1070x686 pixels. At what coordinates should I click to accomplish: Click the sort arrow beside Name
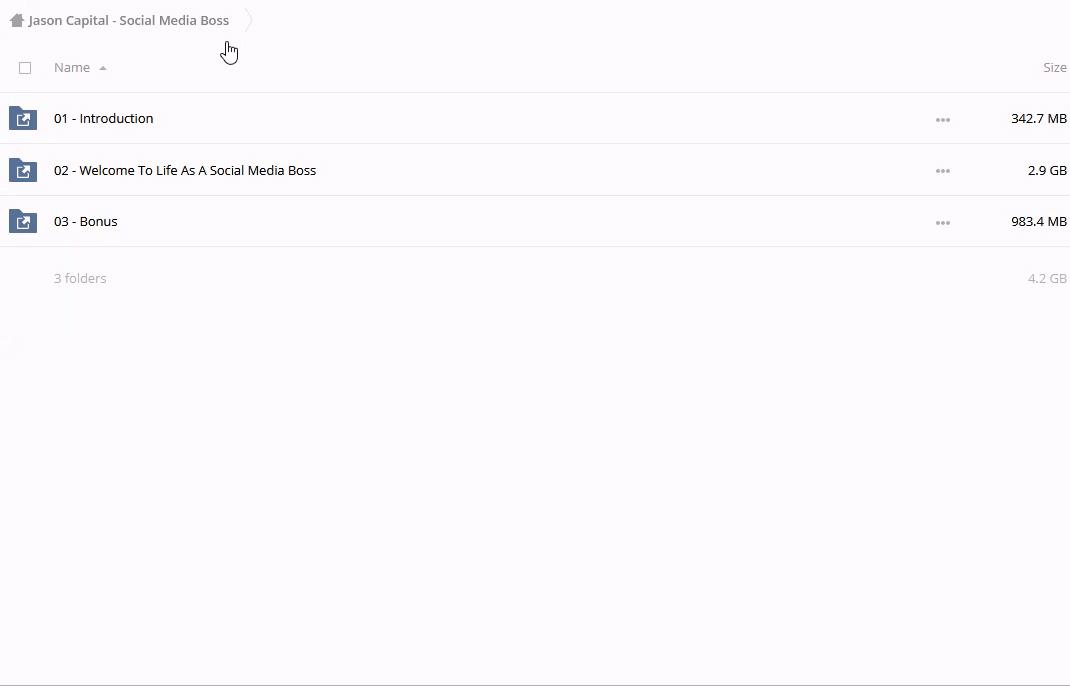tap(103, 68)
